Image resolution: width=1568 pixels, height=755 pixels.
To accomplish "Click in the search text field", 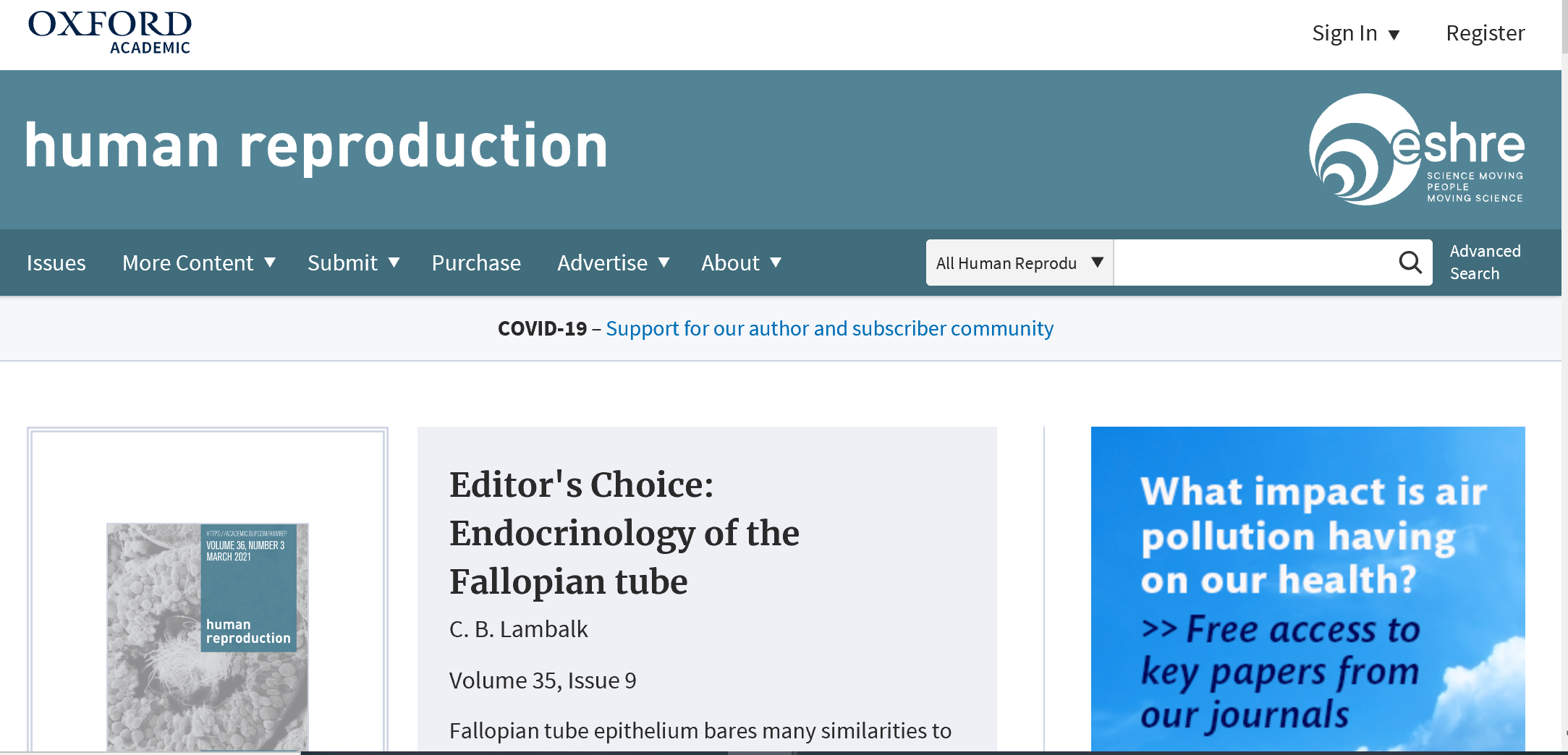I will (x=1255, y=263).
